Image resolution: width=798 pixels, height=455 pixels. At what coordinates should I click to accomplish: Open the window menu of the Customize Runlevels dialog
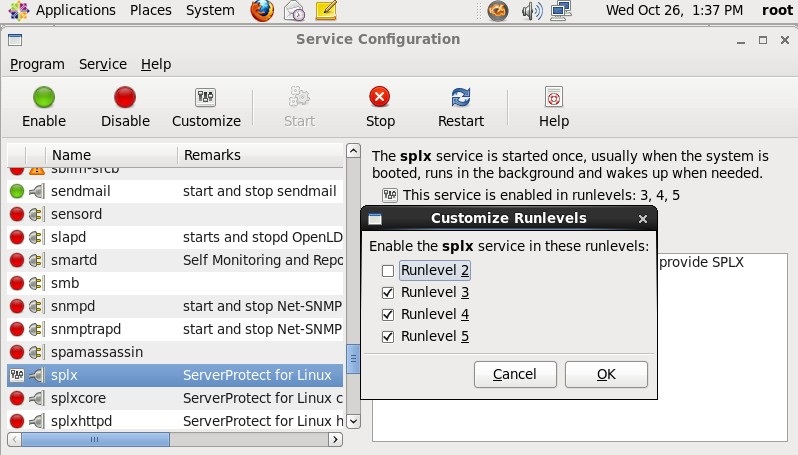point(376,219)
